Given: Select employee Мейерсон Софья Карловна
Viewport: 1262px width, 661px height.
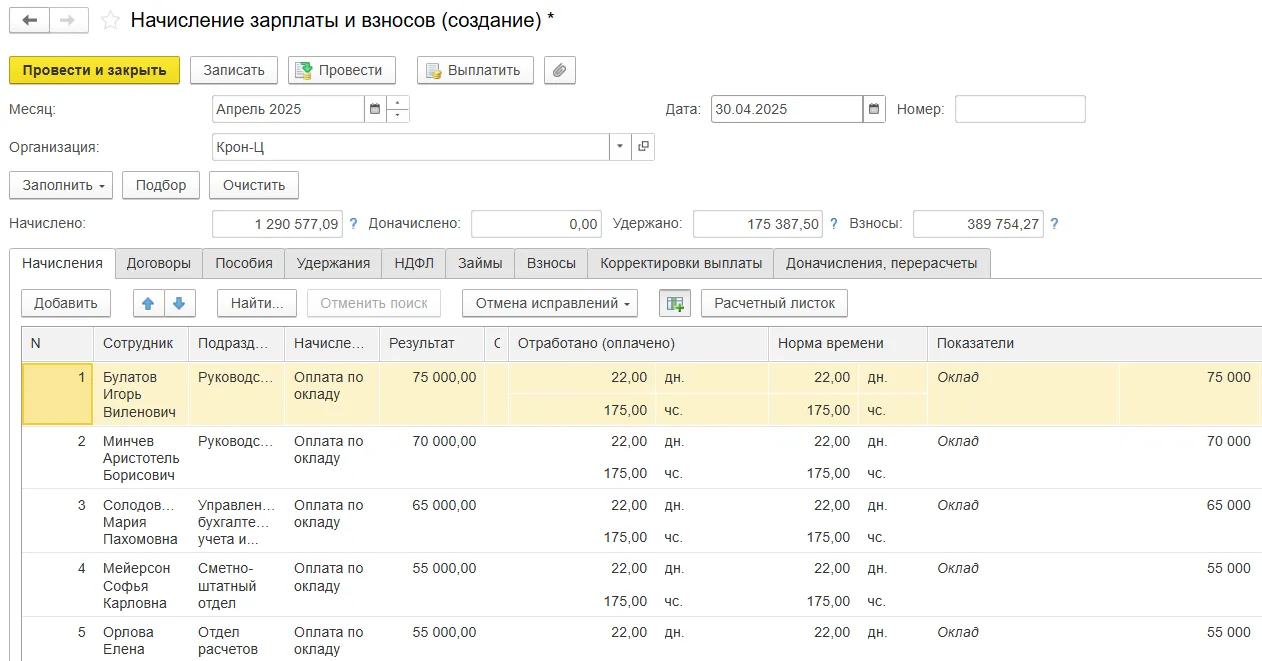Looking at the screenshot, I should click(140, 586).
